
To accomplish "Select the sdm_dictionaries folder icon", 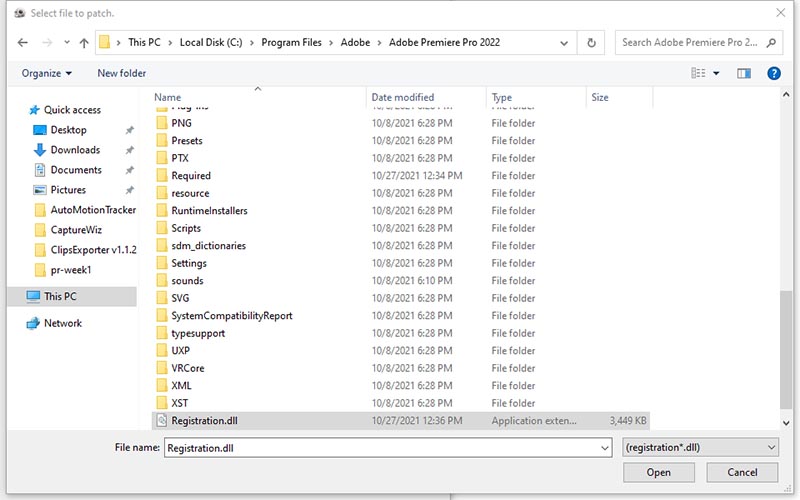I will (x=162, y=245).
